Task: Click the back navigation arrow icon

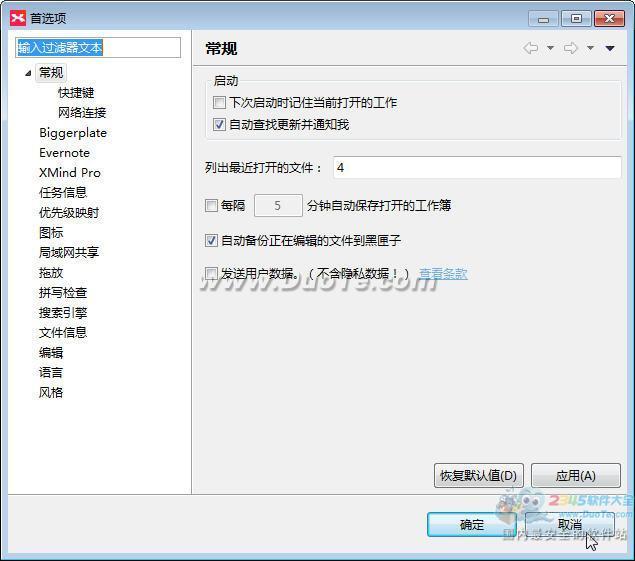Action: coord(531,48)
